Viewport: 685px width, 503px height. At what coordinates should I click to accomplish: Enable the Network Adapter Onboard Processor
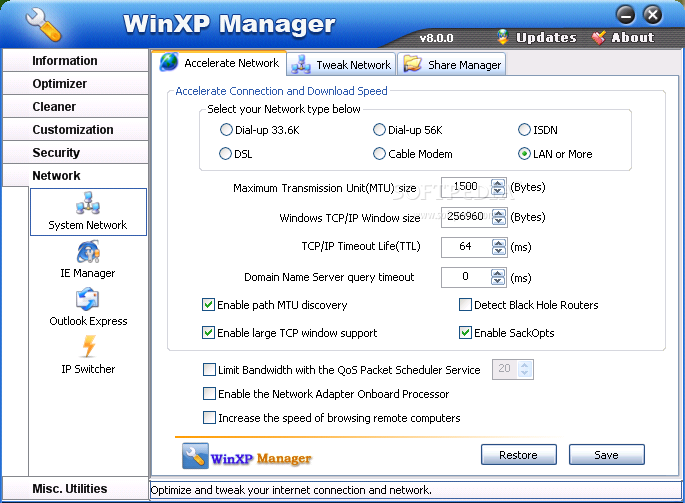tap(209, 394)
